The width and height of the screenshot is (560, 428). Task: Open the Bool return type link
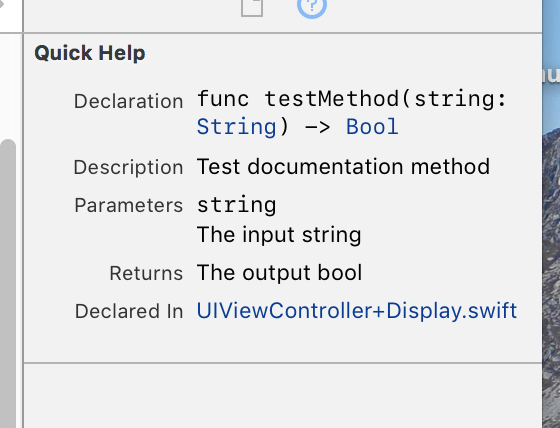[x=372, y=126]
